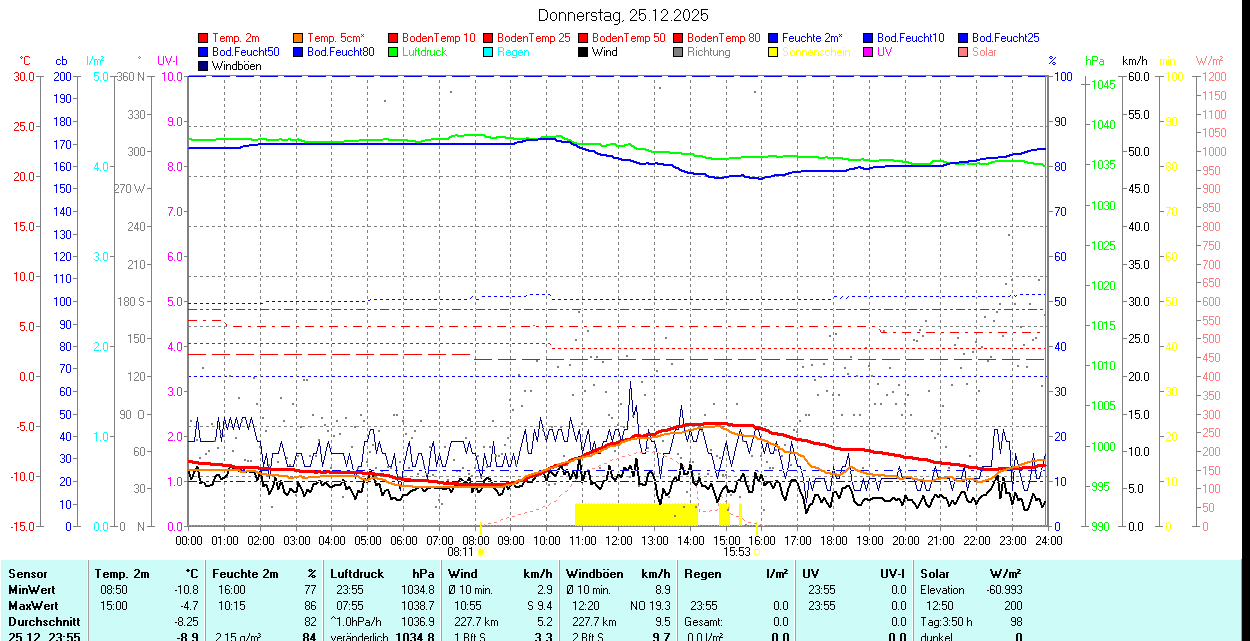The height and width of the screenshot is (641, 1250).
Task: Select the black Wind legend square
Action: (584, 52)
